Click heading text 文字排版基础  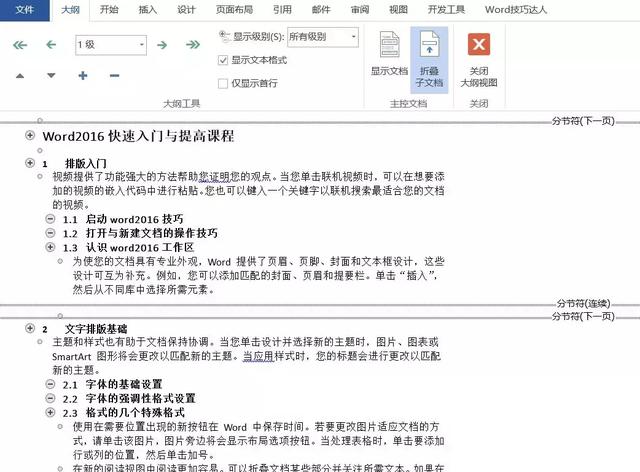(96, 329)
